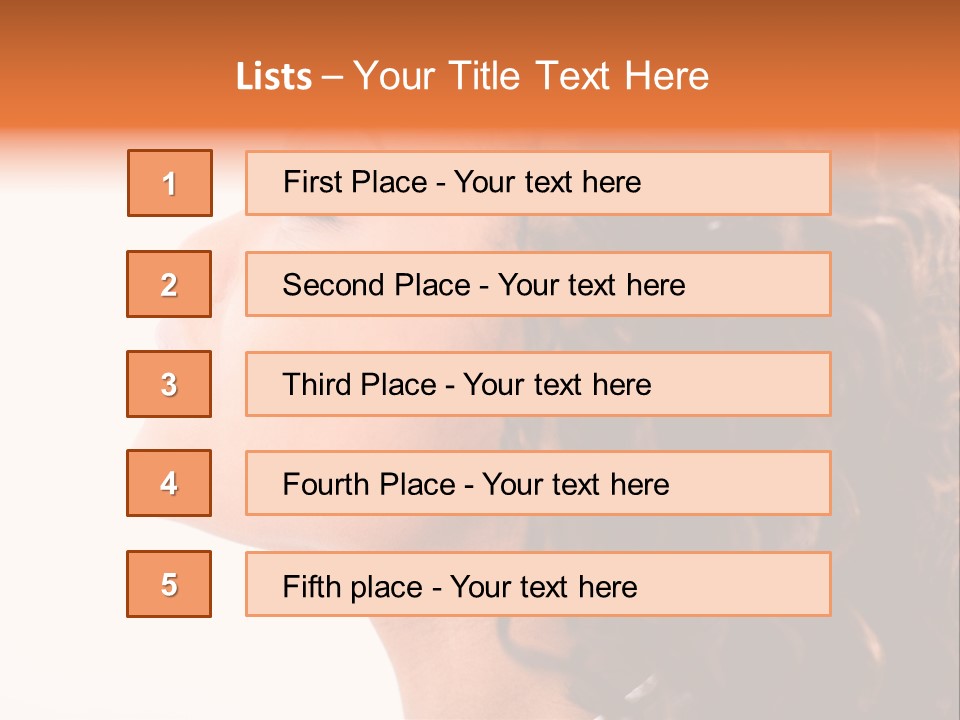The width and height of the screenshot is (960, 720).
Task: Click the empty area below the number 5 box
Action: (169, 665)
